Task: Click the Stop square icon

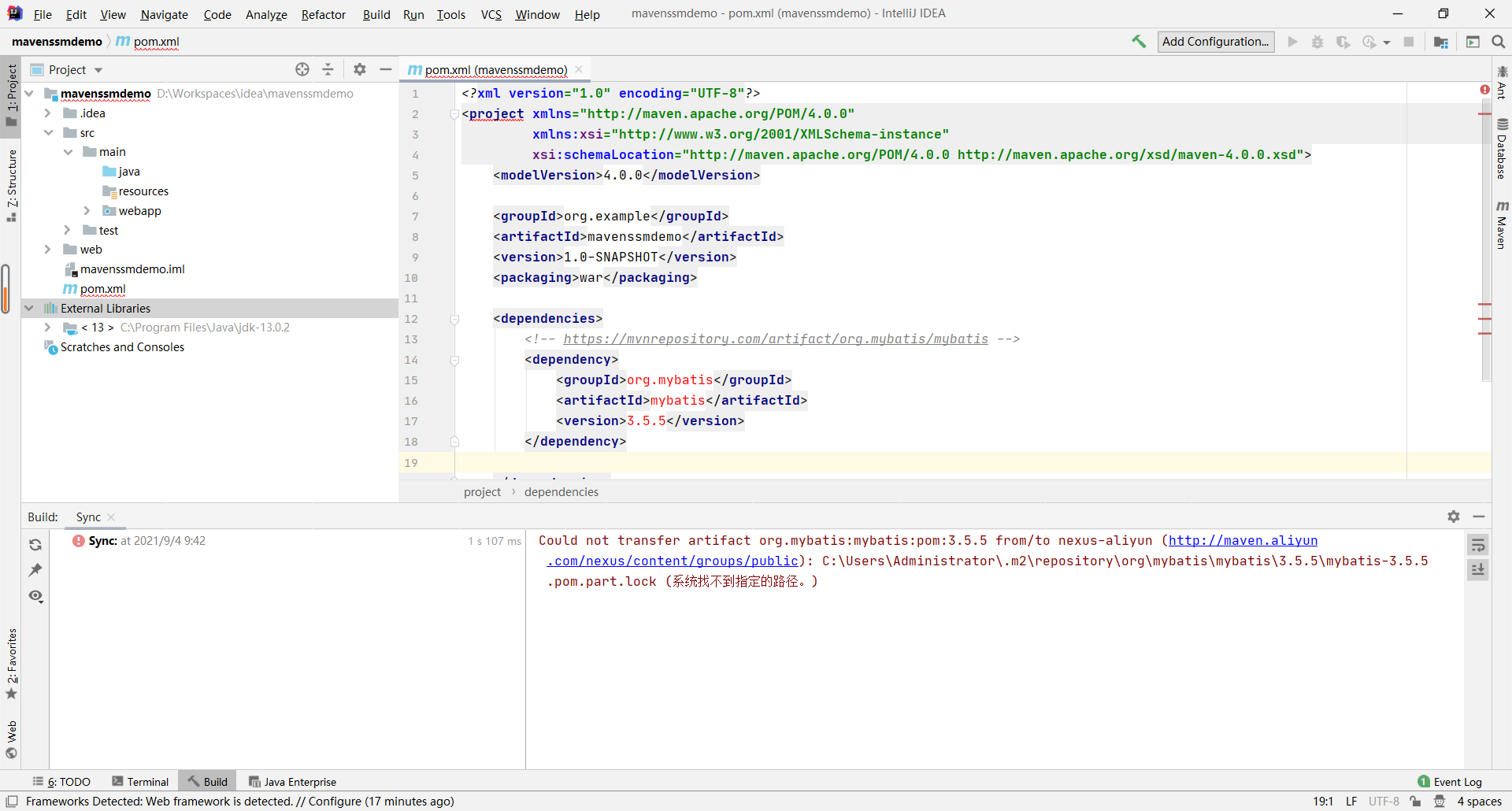Action: (1409, 42)
